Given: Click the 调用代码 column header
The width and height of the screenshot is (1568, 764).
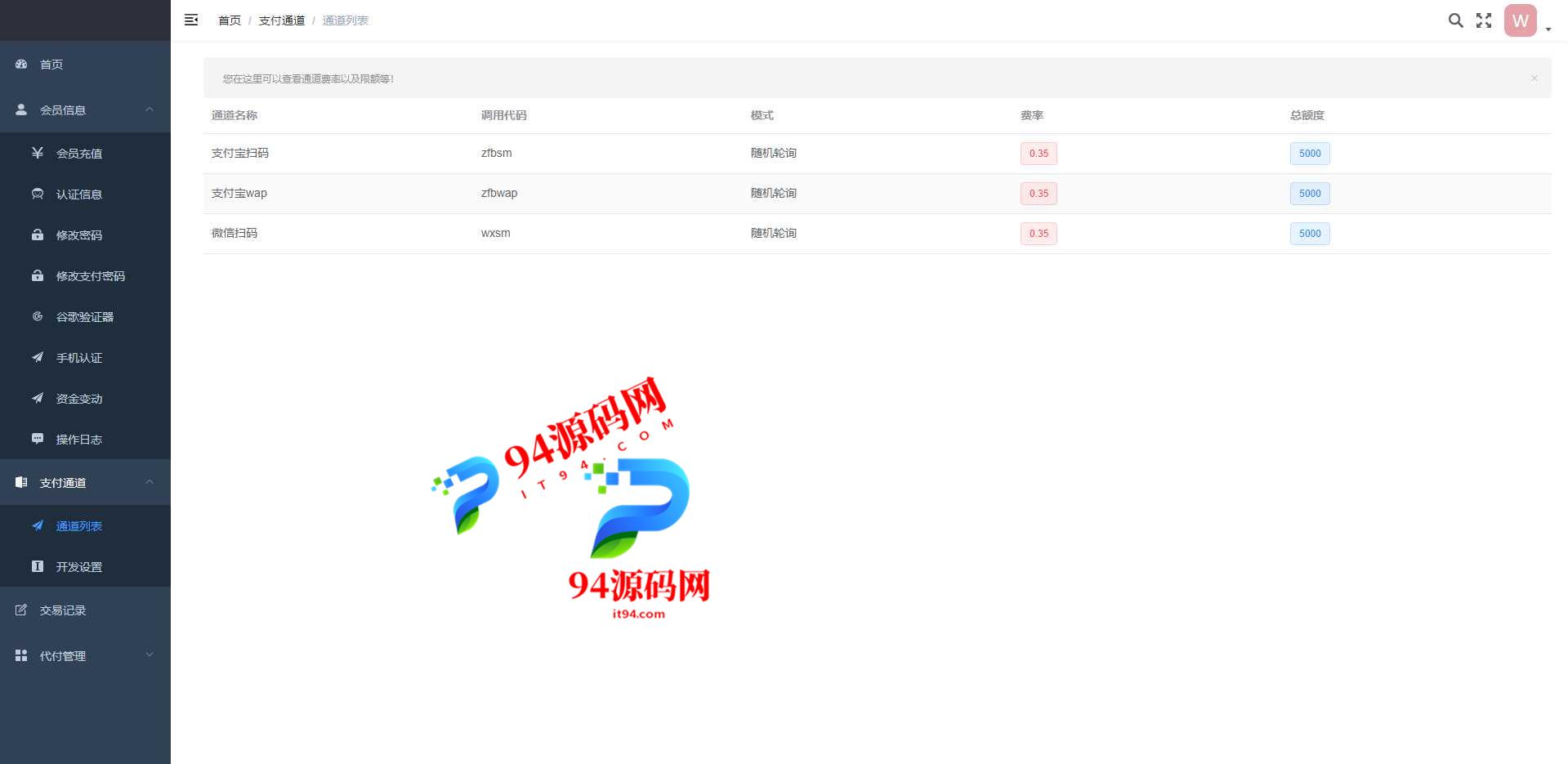Looking at the screenshot, I should [x=504, y=115].
